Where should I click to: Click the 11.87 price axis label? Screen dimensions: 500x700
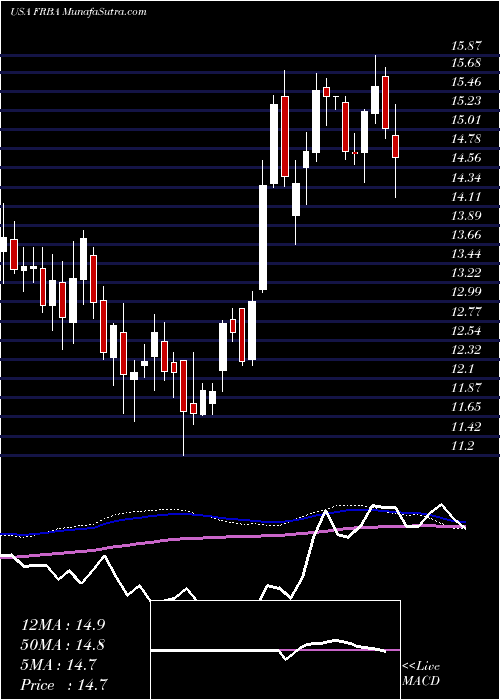pyautogui.click(x=466, y=388)
